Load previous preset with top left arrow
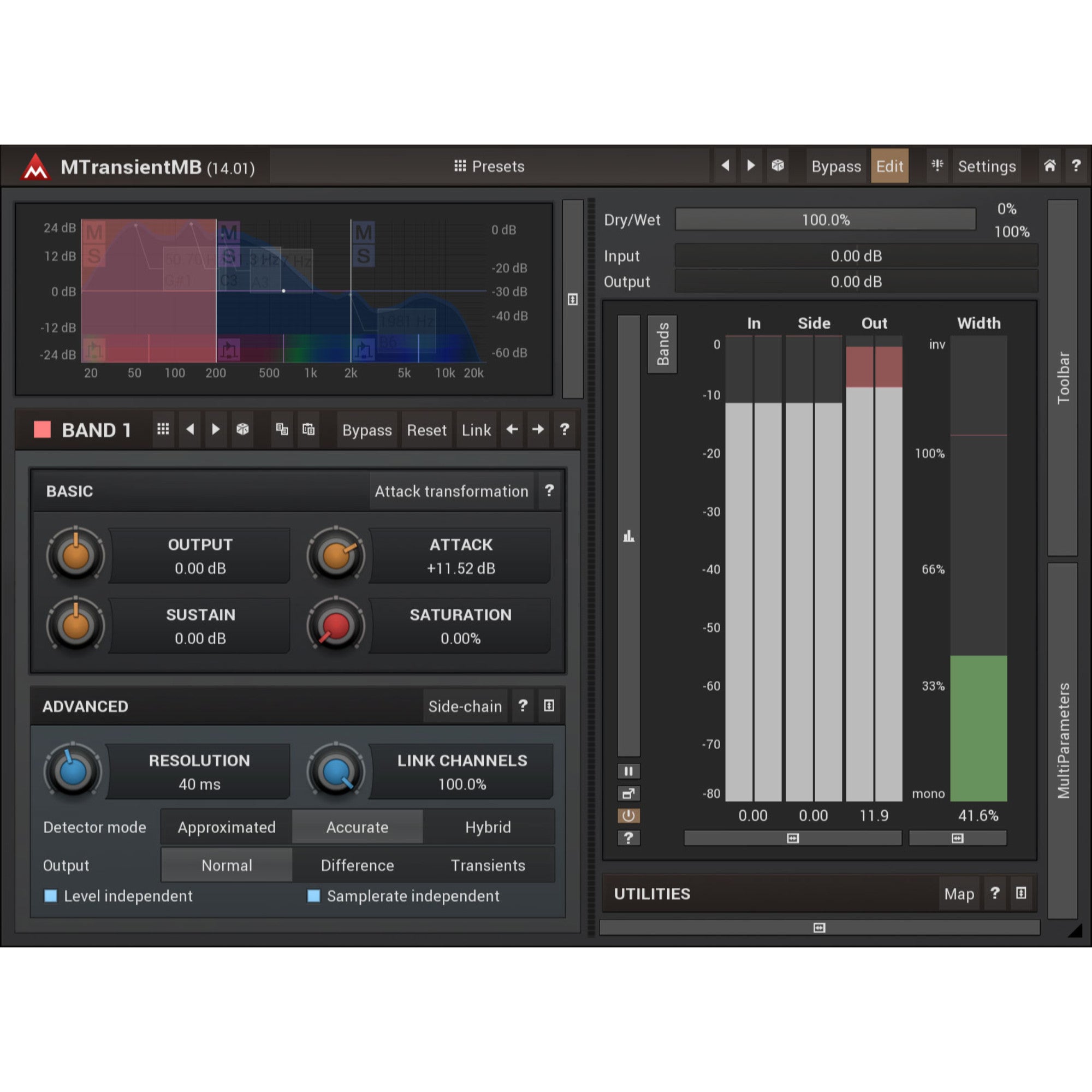 (725, 165)
